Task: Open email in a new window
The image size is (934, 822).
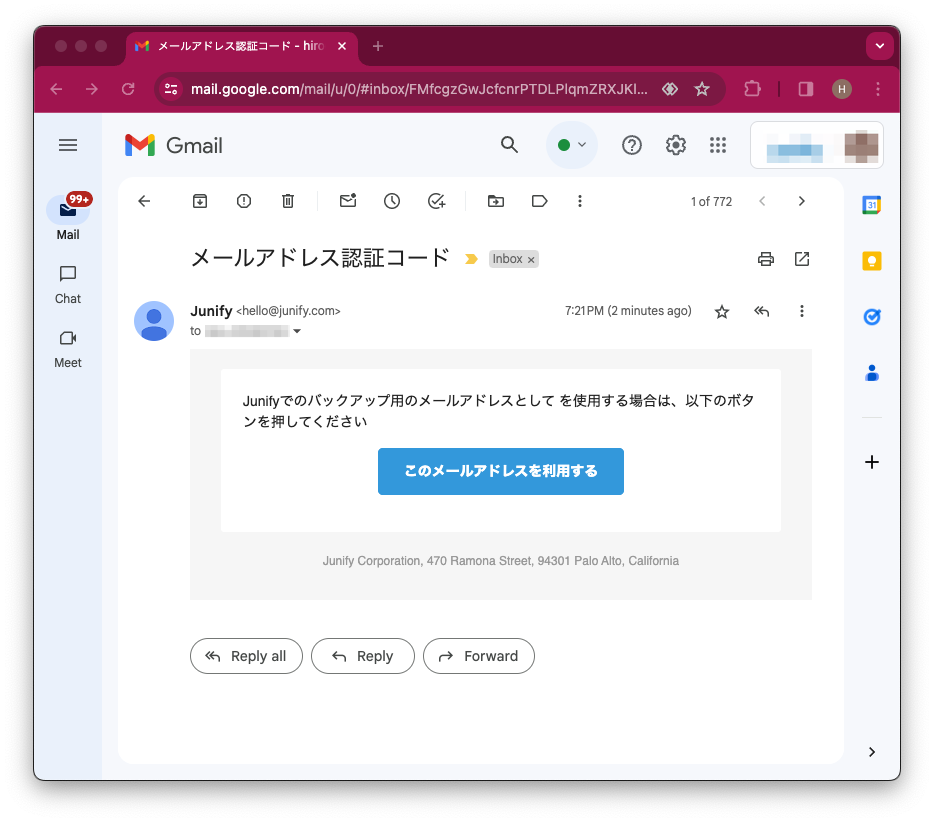Action: click(802, 259)
